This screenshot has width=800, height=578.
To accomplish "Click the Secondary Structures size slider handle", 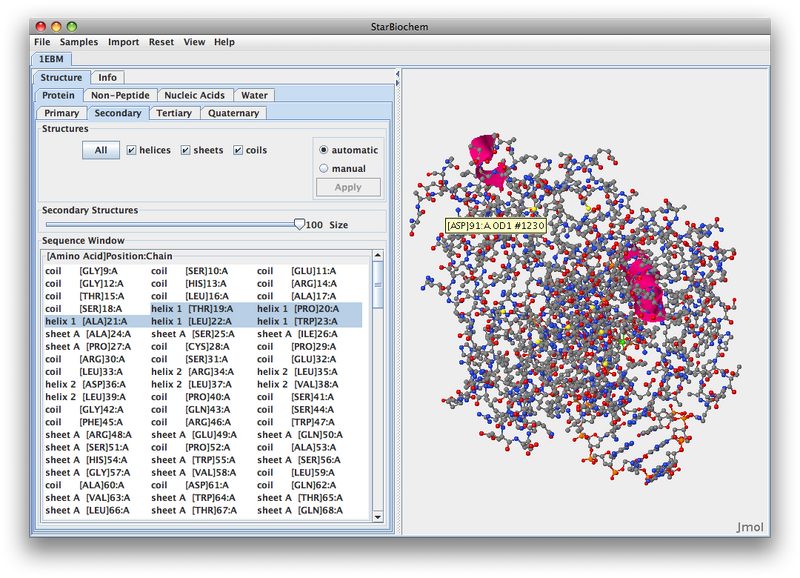I will (298, 225).
